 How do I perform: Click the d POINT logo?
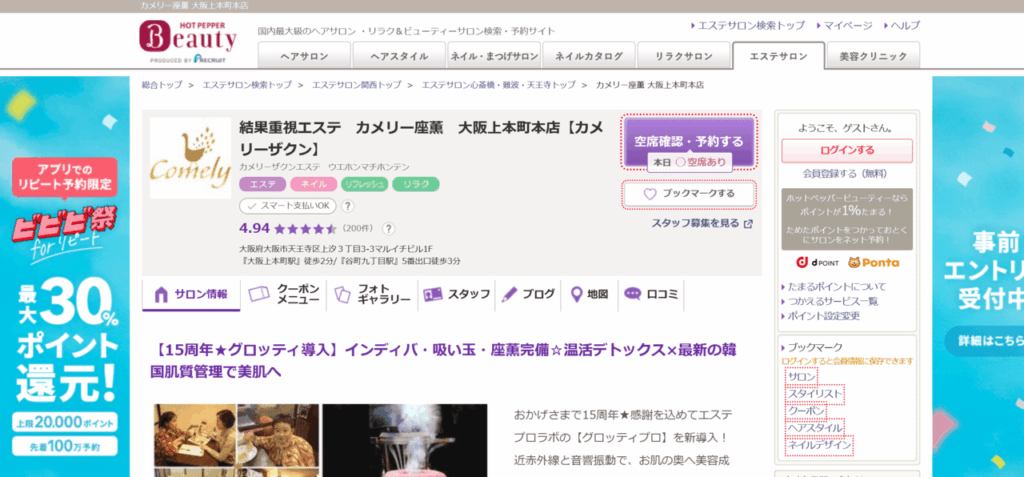(x=817, y=263)
